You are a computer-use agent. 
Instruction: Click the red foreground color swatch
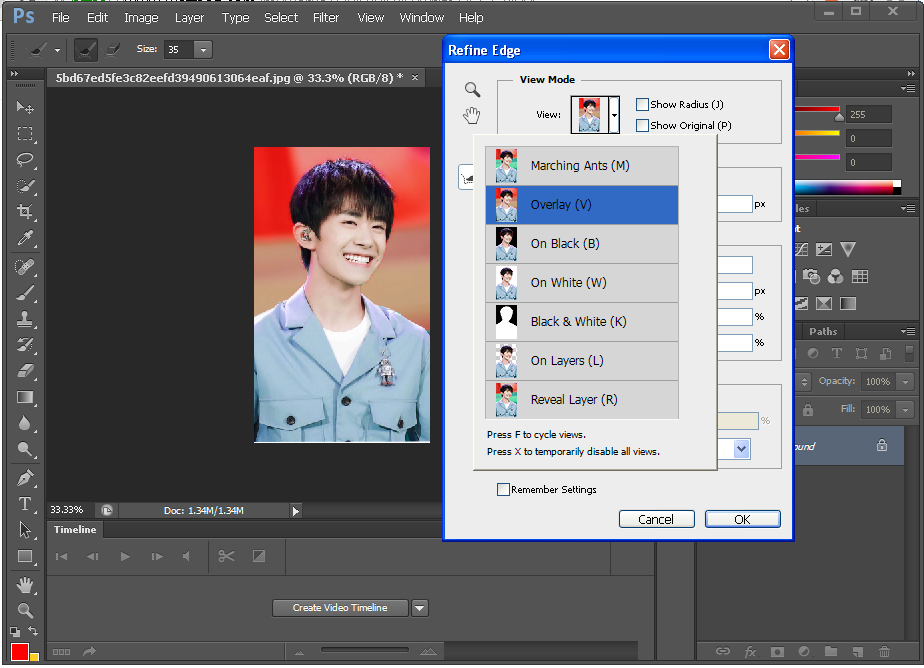(20, 652)
